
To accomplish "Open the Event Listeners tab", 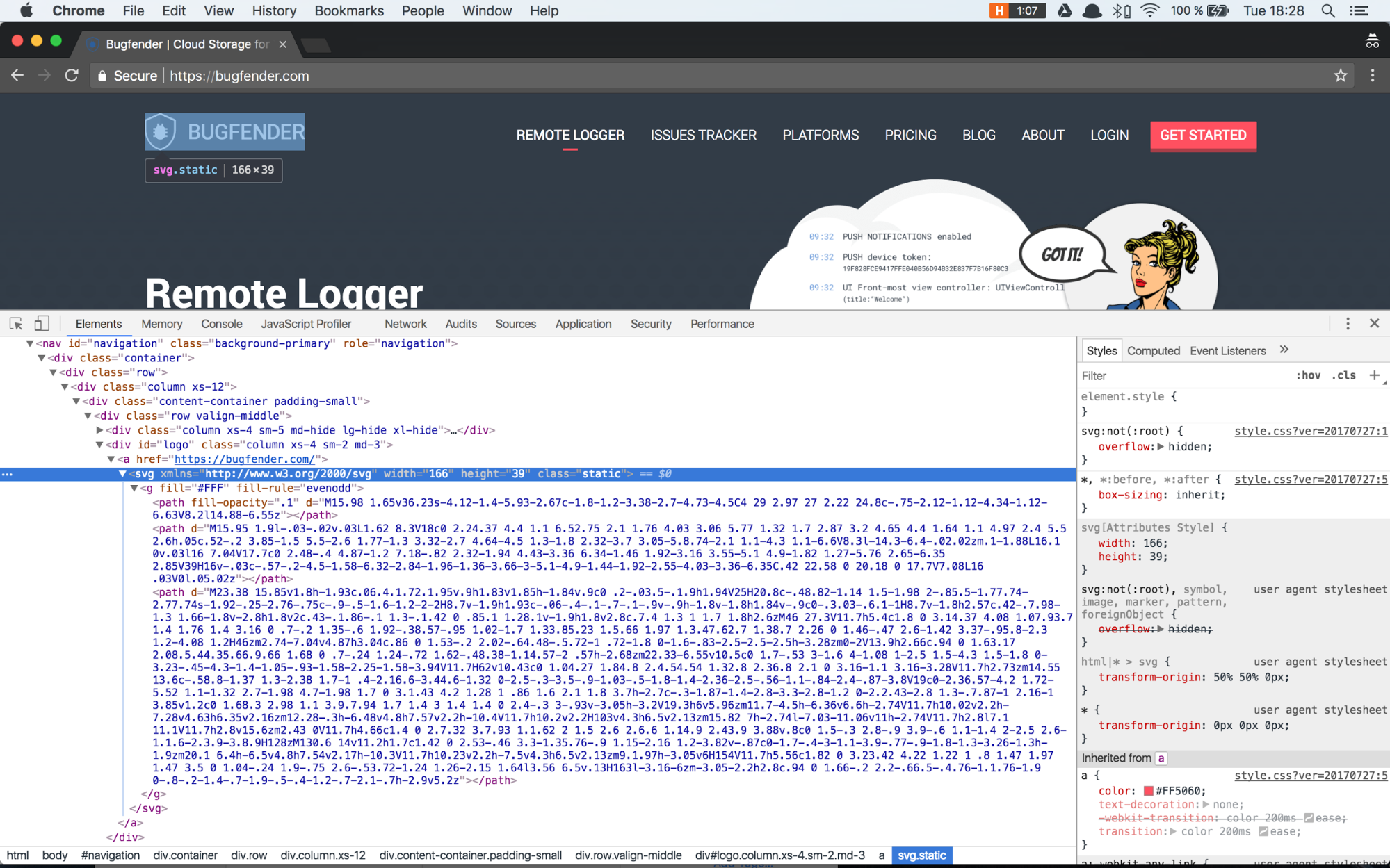I will click(1228, 351).
